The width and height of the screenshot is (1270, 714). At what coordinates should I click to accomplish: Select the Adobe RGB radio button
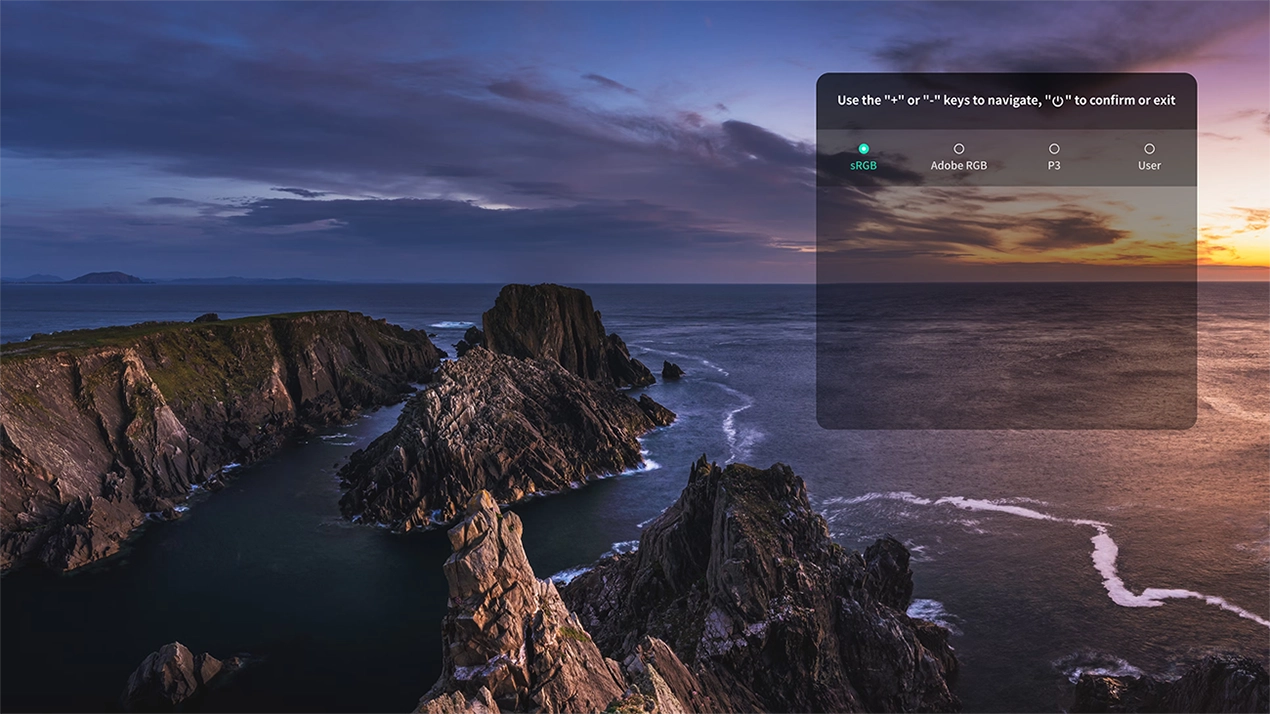pyautogui.click(x=958, y=149)
